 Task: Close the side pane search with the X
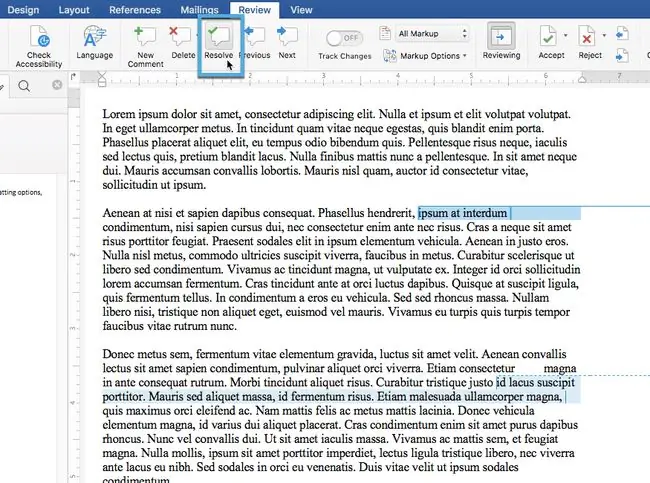[57, 85]
